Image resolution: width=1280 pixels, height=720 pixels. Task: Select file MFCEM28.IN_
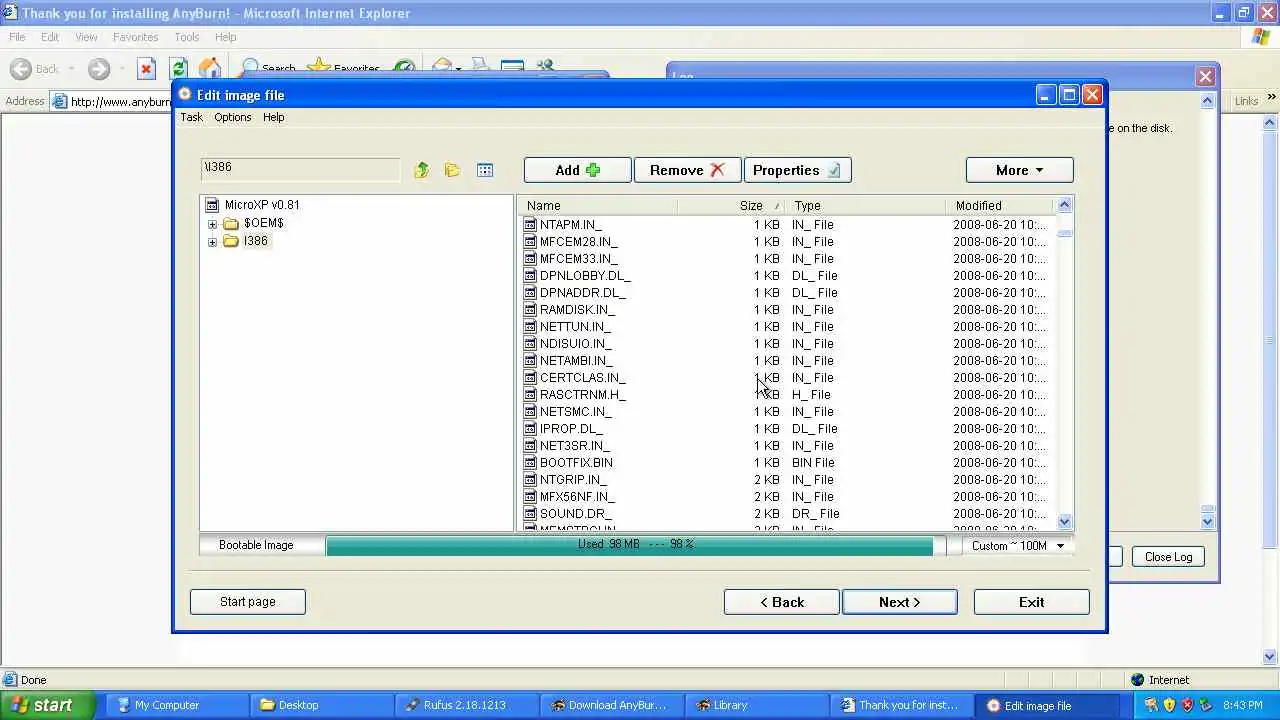(x=578, y=242)
